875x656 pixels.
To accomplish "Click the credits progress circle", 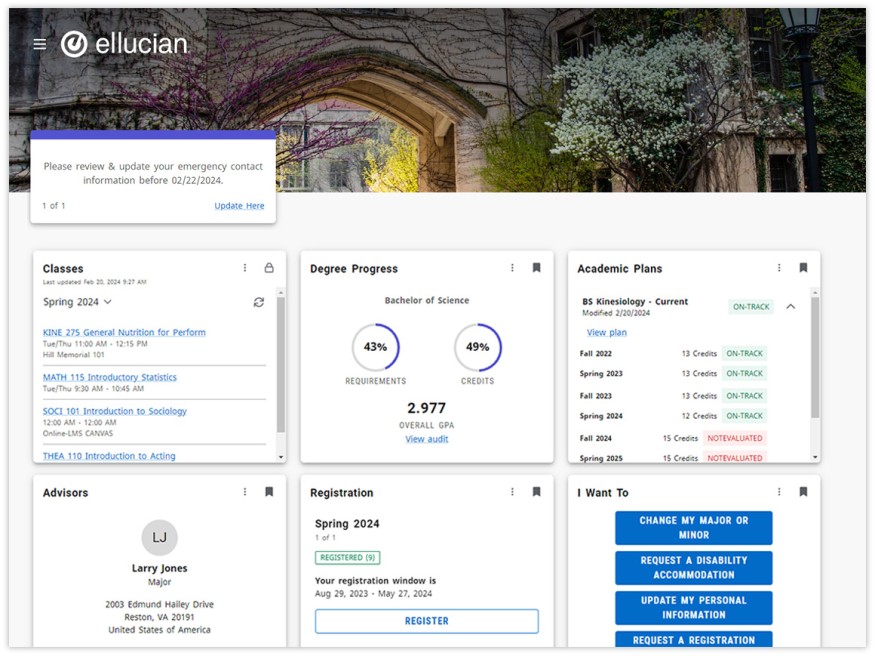I will coord(478,347).
